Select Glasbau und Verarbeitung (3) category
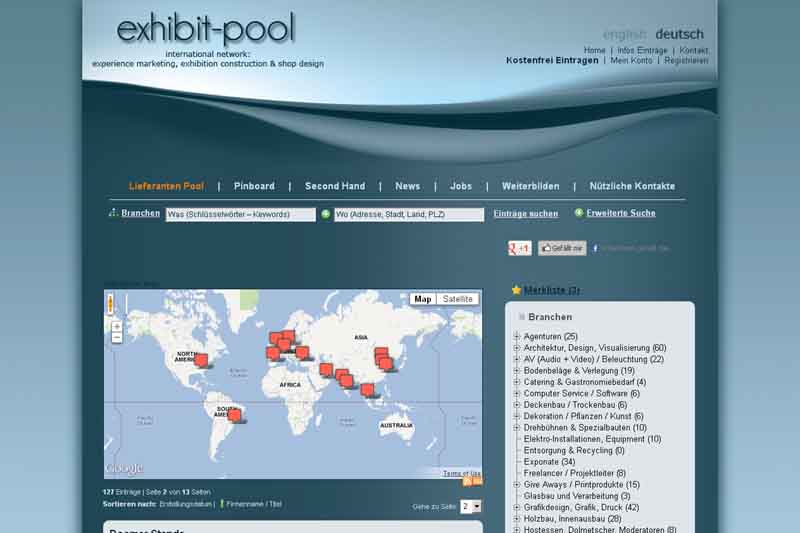This screenshot has width=800, height=533. 577,496
